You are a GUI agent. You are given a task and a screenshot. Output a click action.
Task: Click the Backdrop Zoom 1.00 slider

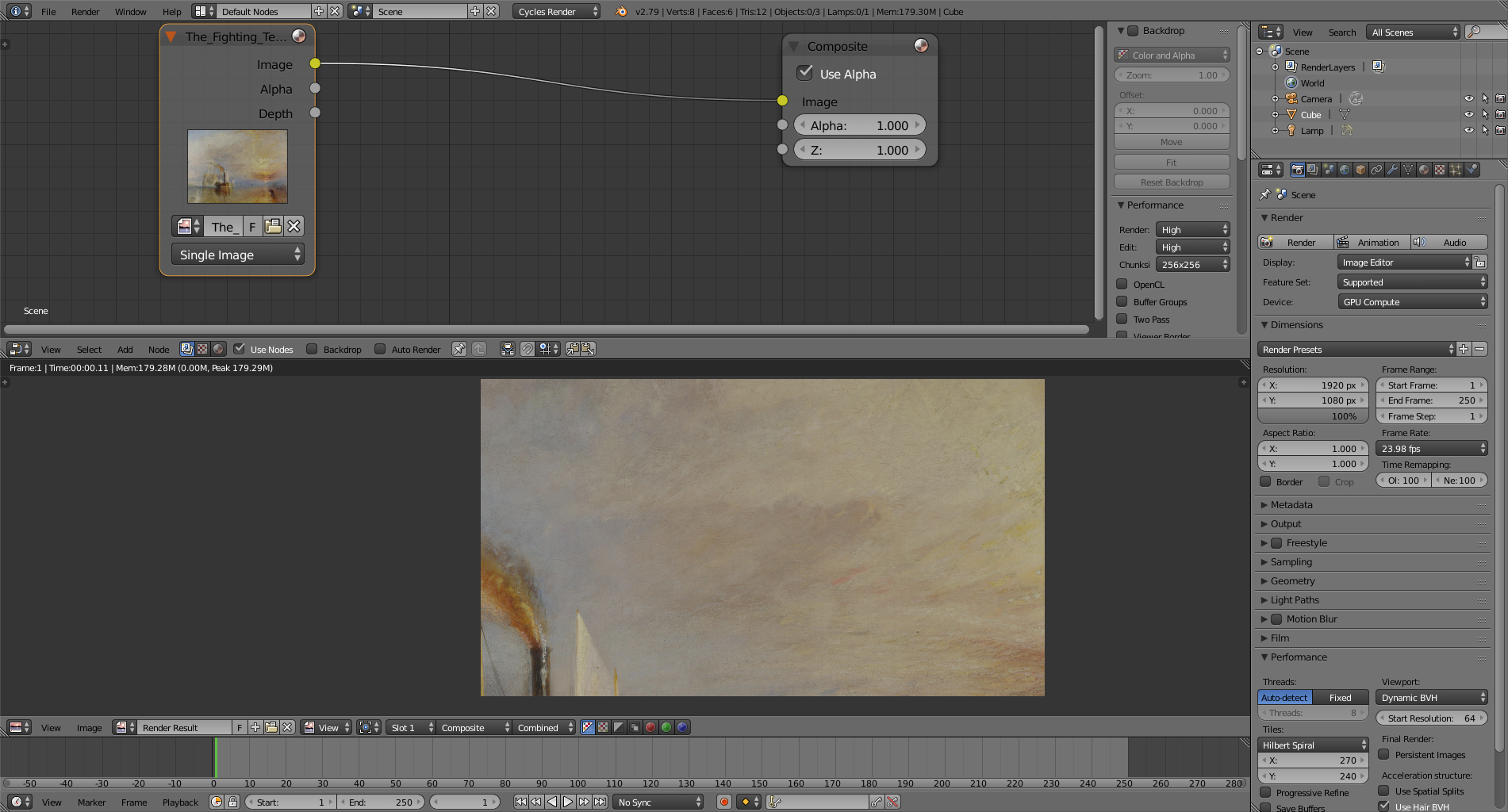1172,75
